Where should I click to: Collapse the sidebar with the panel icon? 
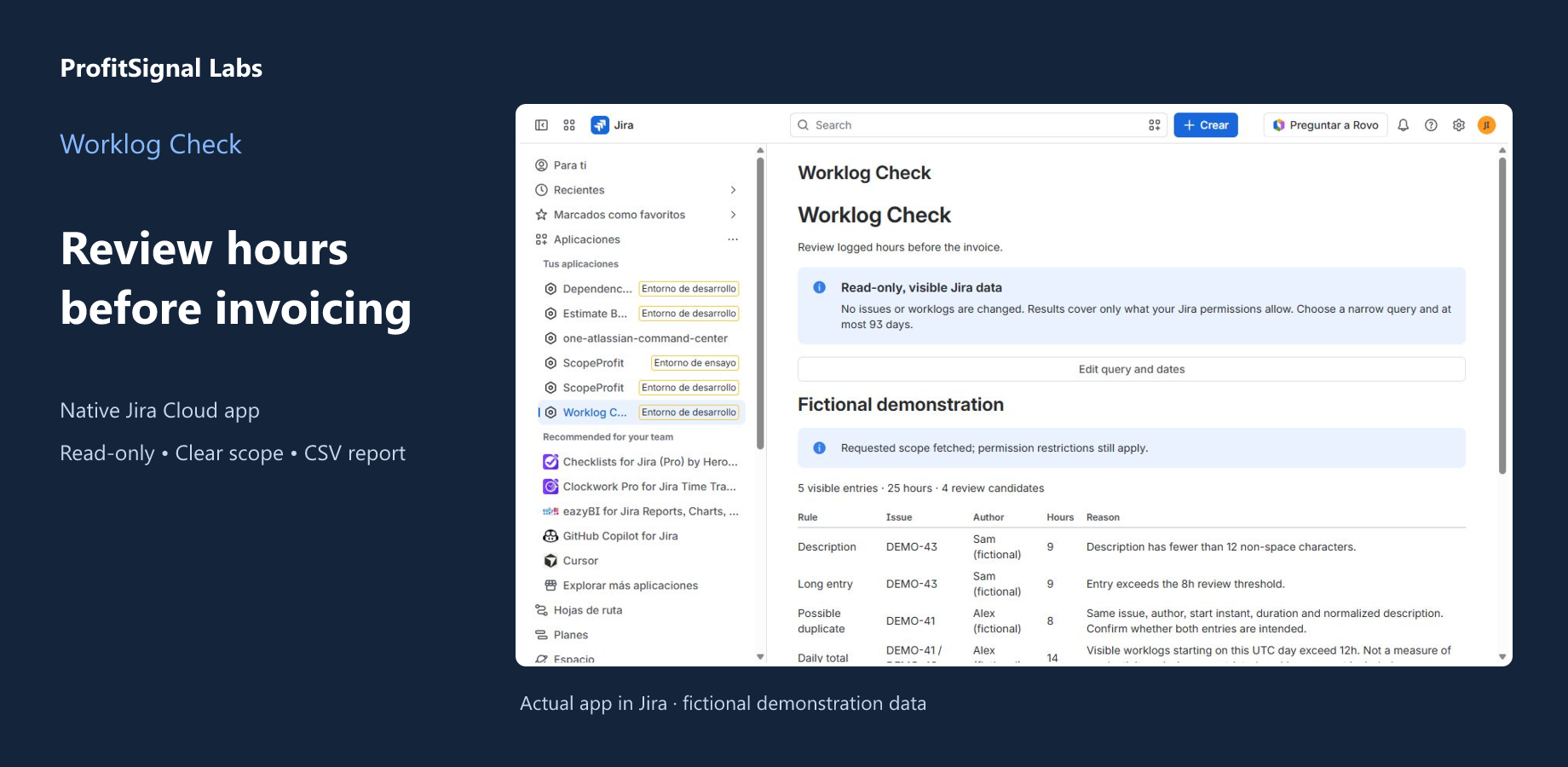point(541,125)
